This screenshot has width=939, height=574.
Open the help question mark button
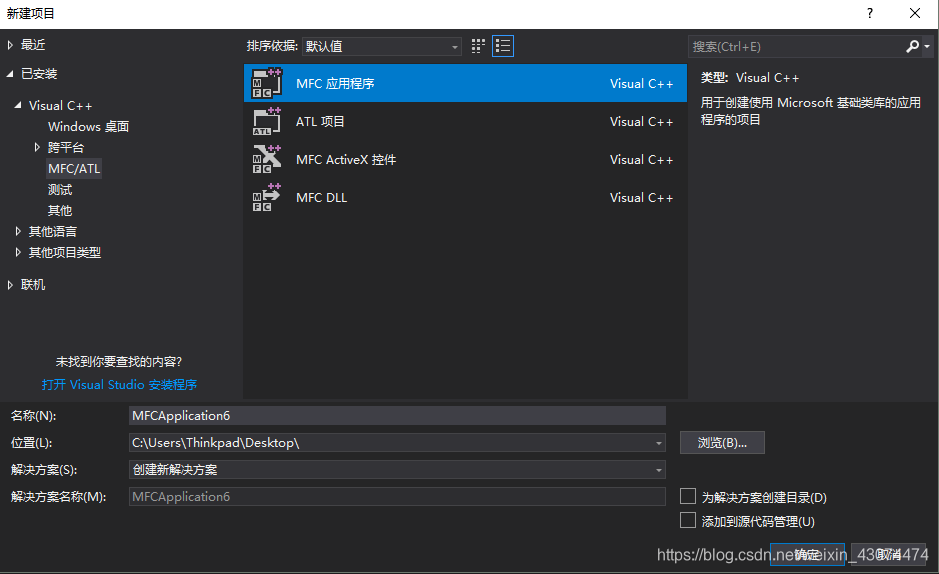tap(870, 13)
